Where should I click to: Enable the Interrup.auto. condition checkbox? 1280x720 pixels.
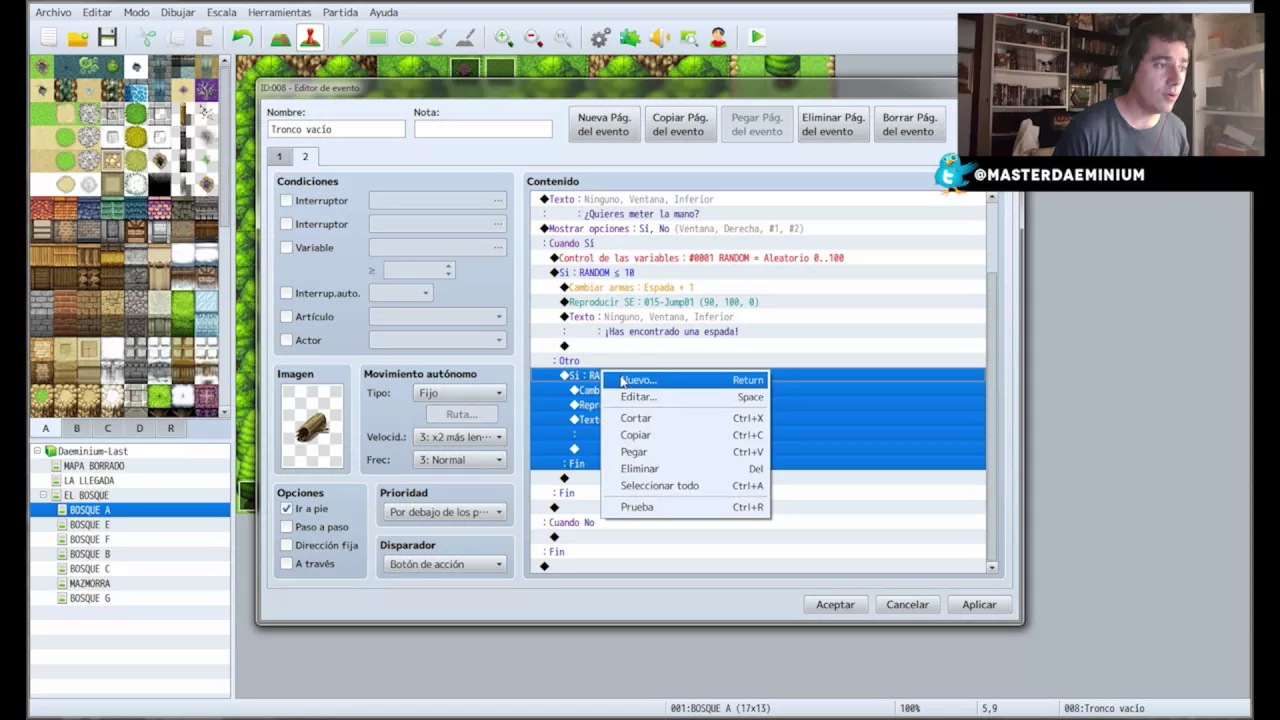286,293
